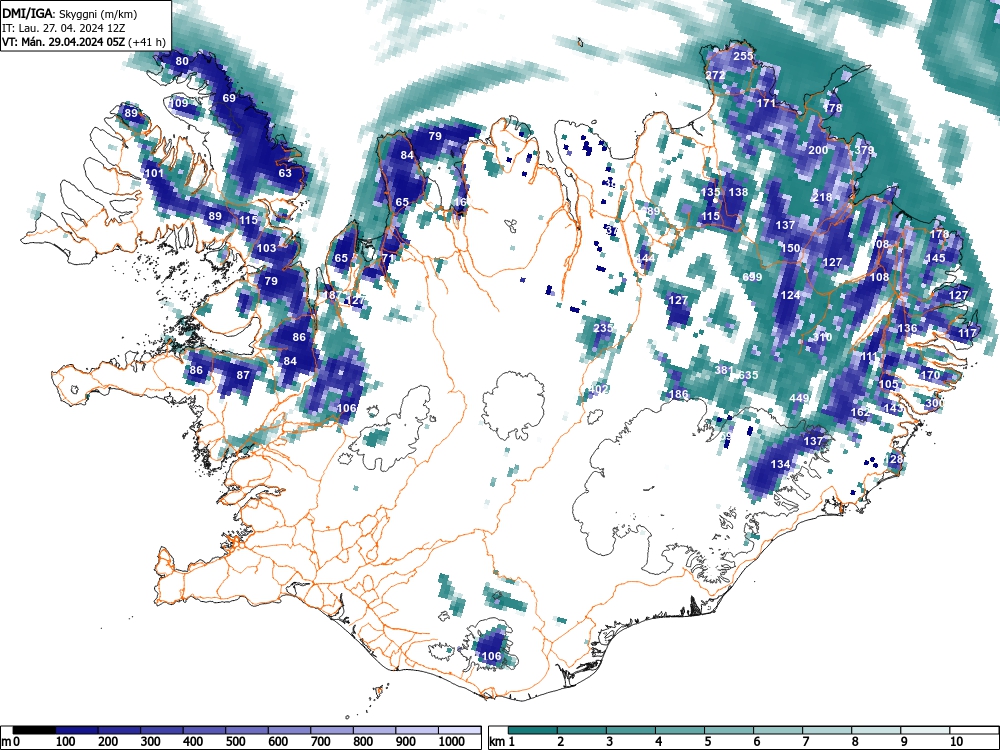Click the map value 136
The width and height of the screenshot is (1000, 750).
pyautogui.click(x=907, y=328)
